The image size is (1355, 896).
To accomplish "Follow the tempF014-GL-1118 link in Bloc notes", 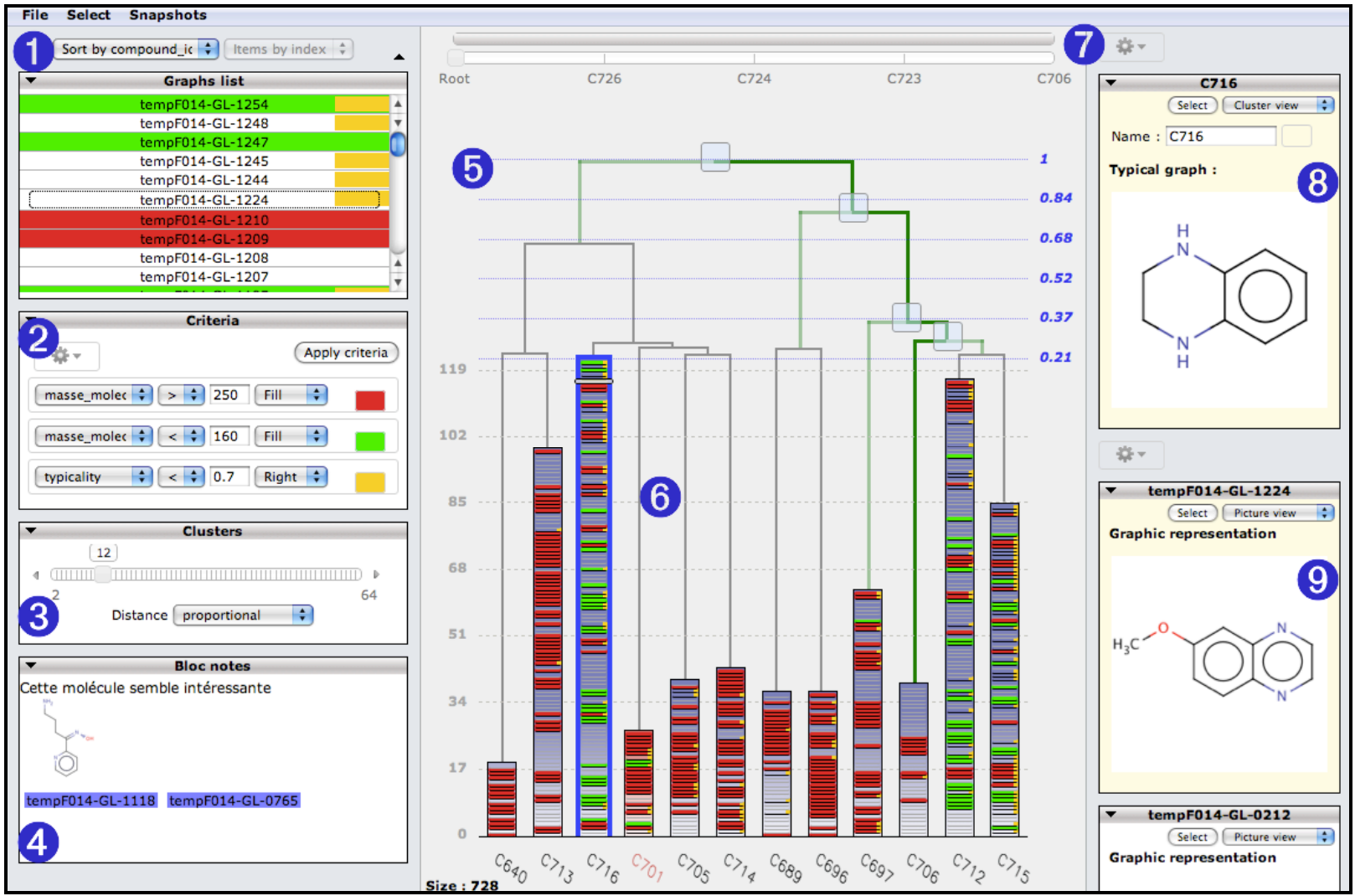I will pos(90,801).
